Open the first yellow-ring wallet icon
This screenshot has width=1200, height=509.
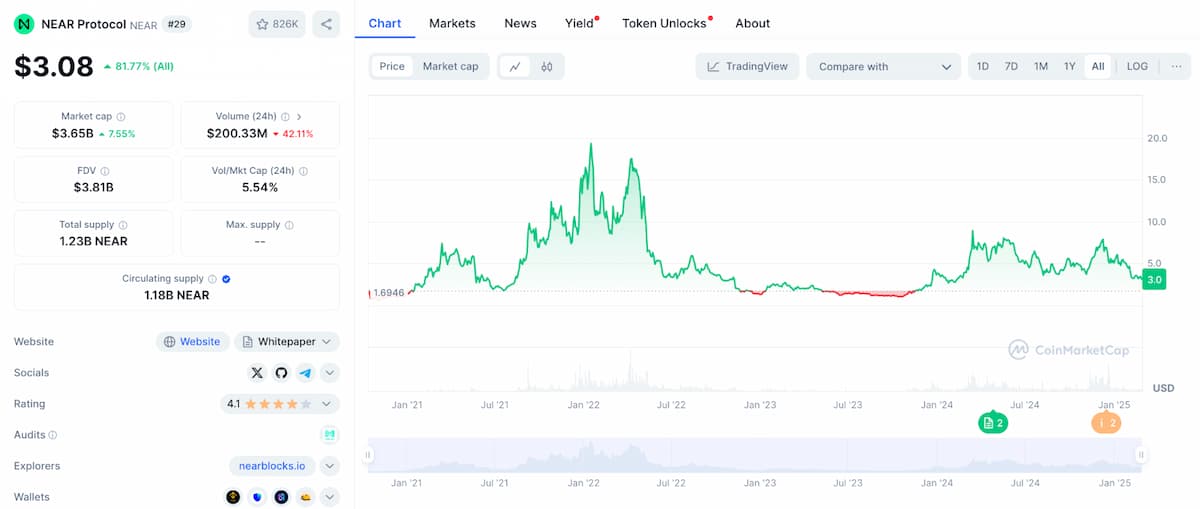(x=233, y=497)
